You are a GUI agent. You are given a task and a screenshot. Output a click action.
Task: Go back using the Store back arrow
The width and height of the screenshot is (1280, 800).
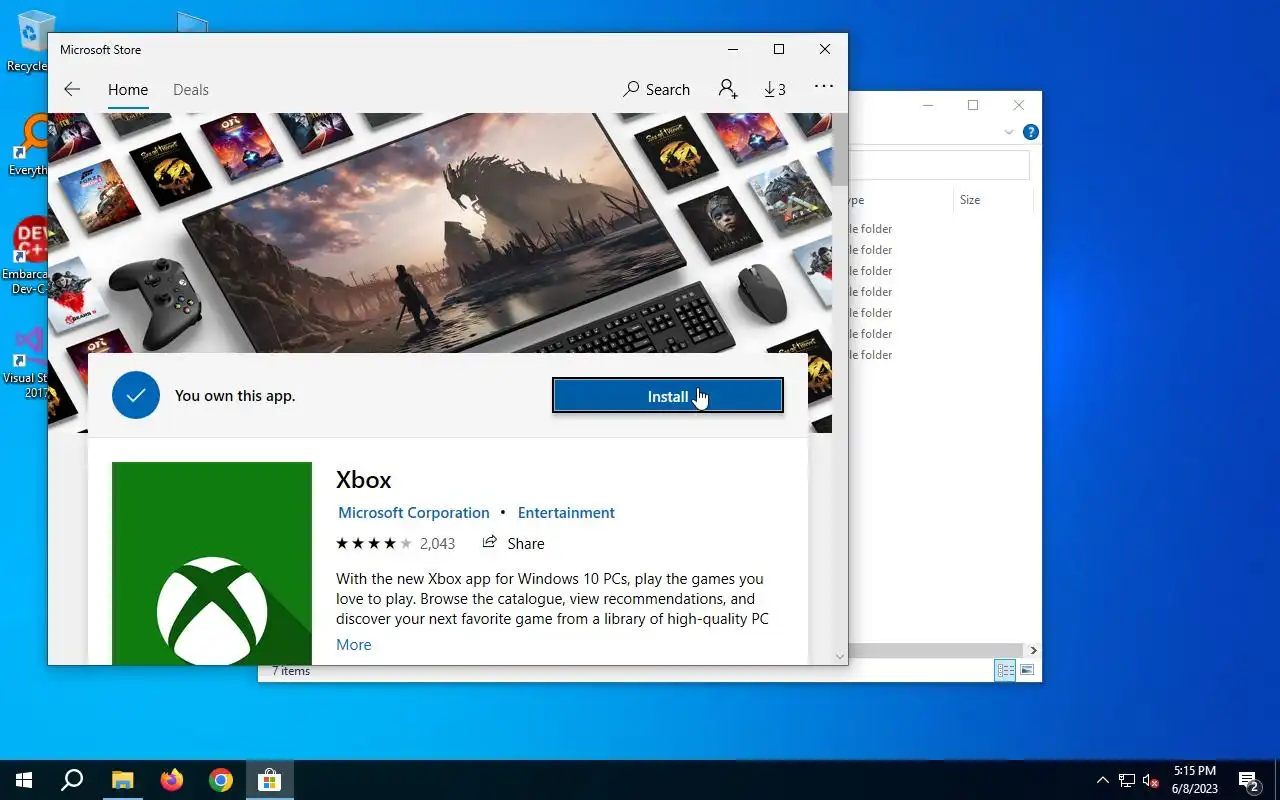point(72,89)
